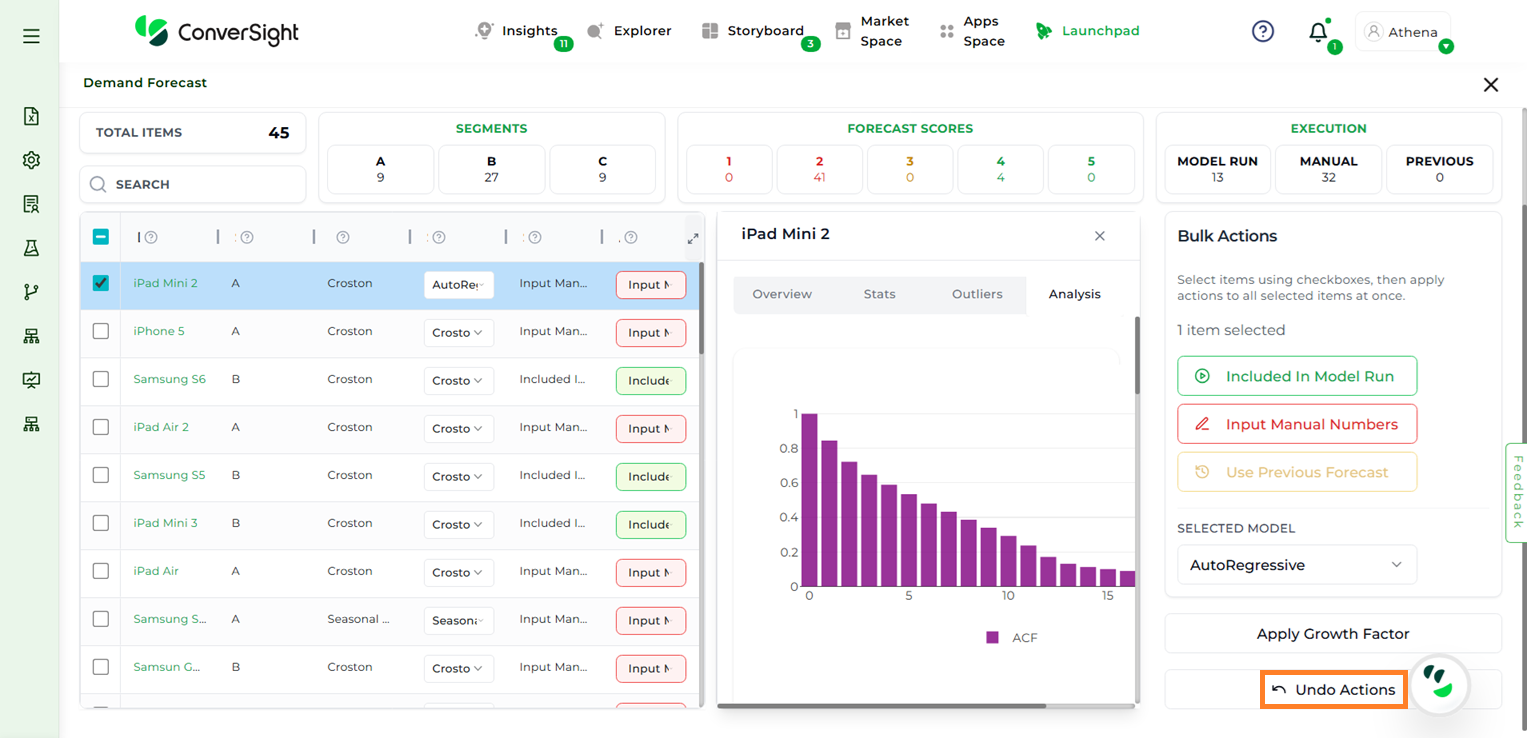Check the iPhone 5 row checkbox

pyautogui.click(x=101, y=331)
